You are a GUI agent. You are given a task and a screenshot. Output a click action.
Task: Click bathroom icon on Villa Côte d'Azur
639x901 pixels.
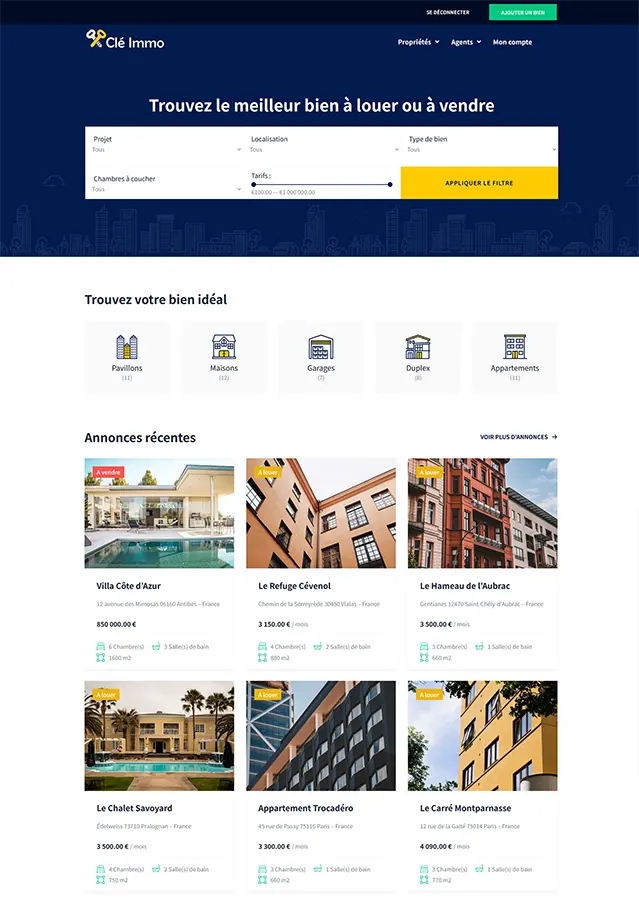(x=156, y=646)
